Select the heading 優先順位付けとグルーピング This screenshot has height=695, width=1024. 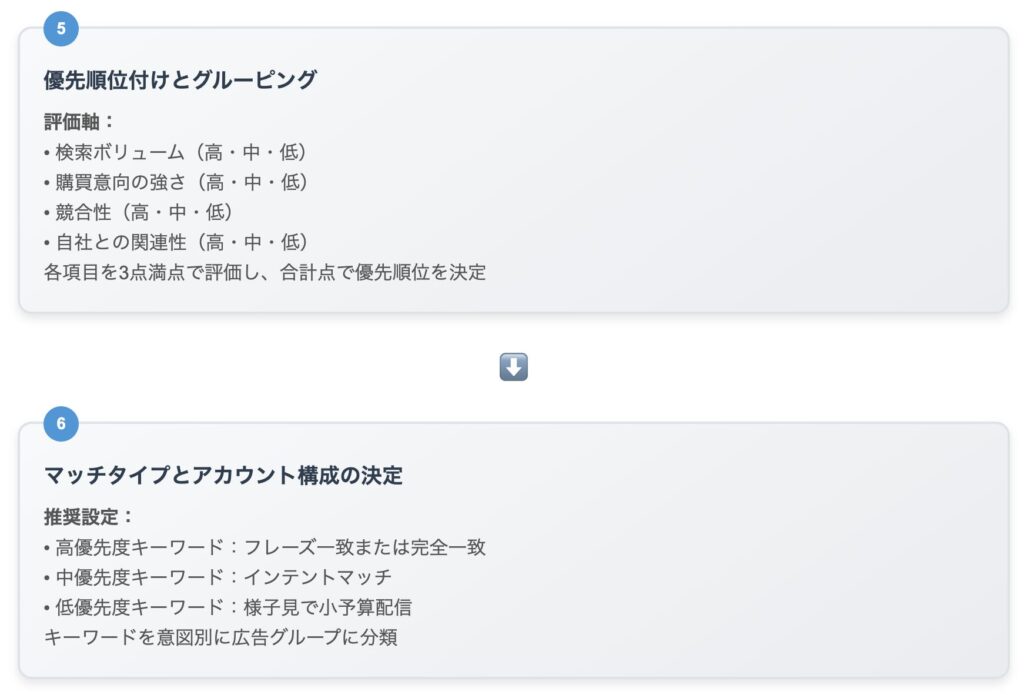click(180, 80)
